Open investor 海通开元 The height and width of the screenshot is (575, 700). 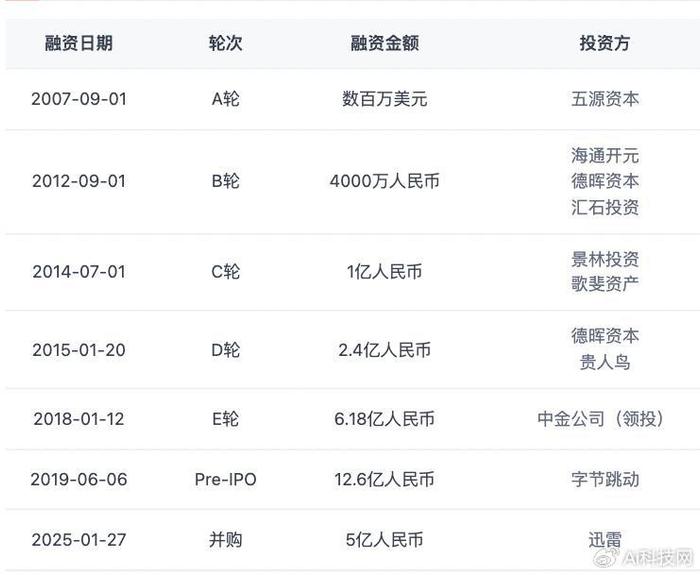[605, 156]
